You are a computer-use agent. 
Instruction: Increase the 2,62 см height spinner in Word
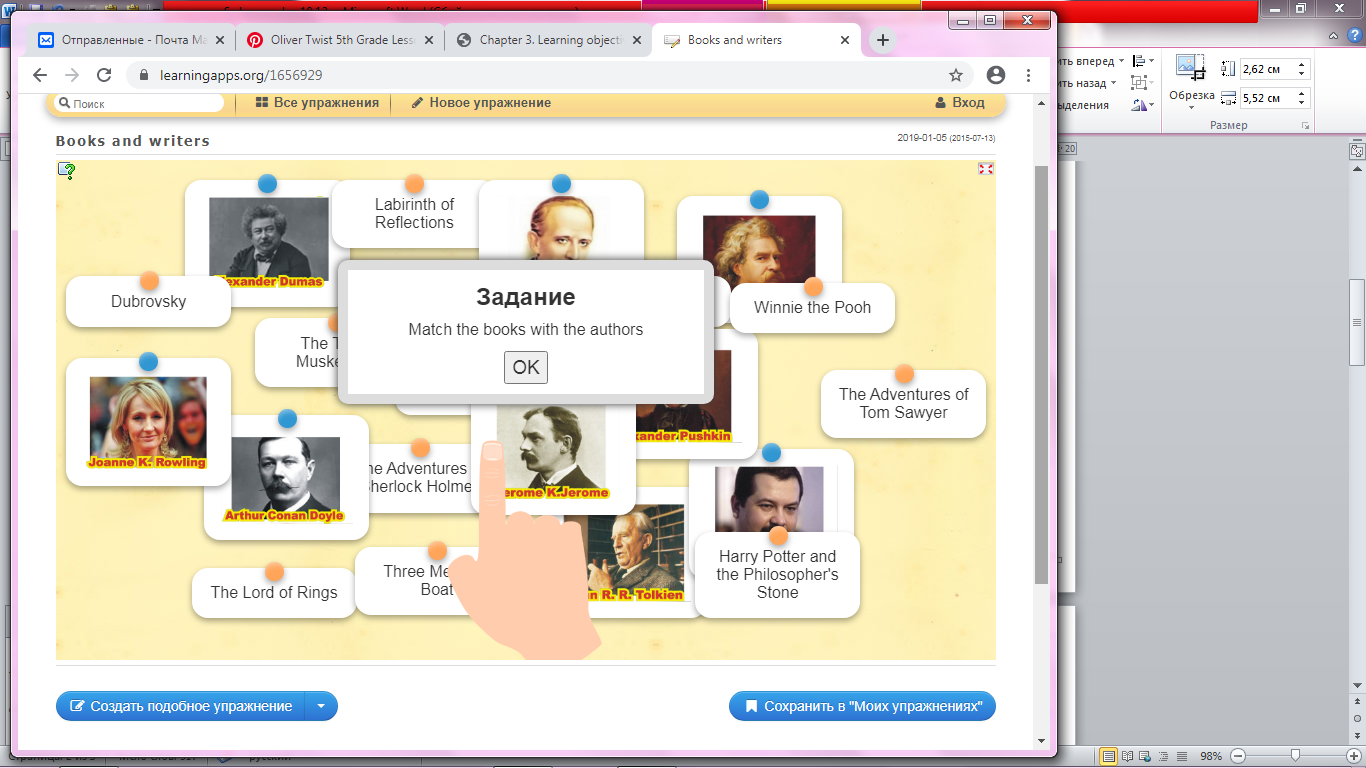(x=1302, y=65)
